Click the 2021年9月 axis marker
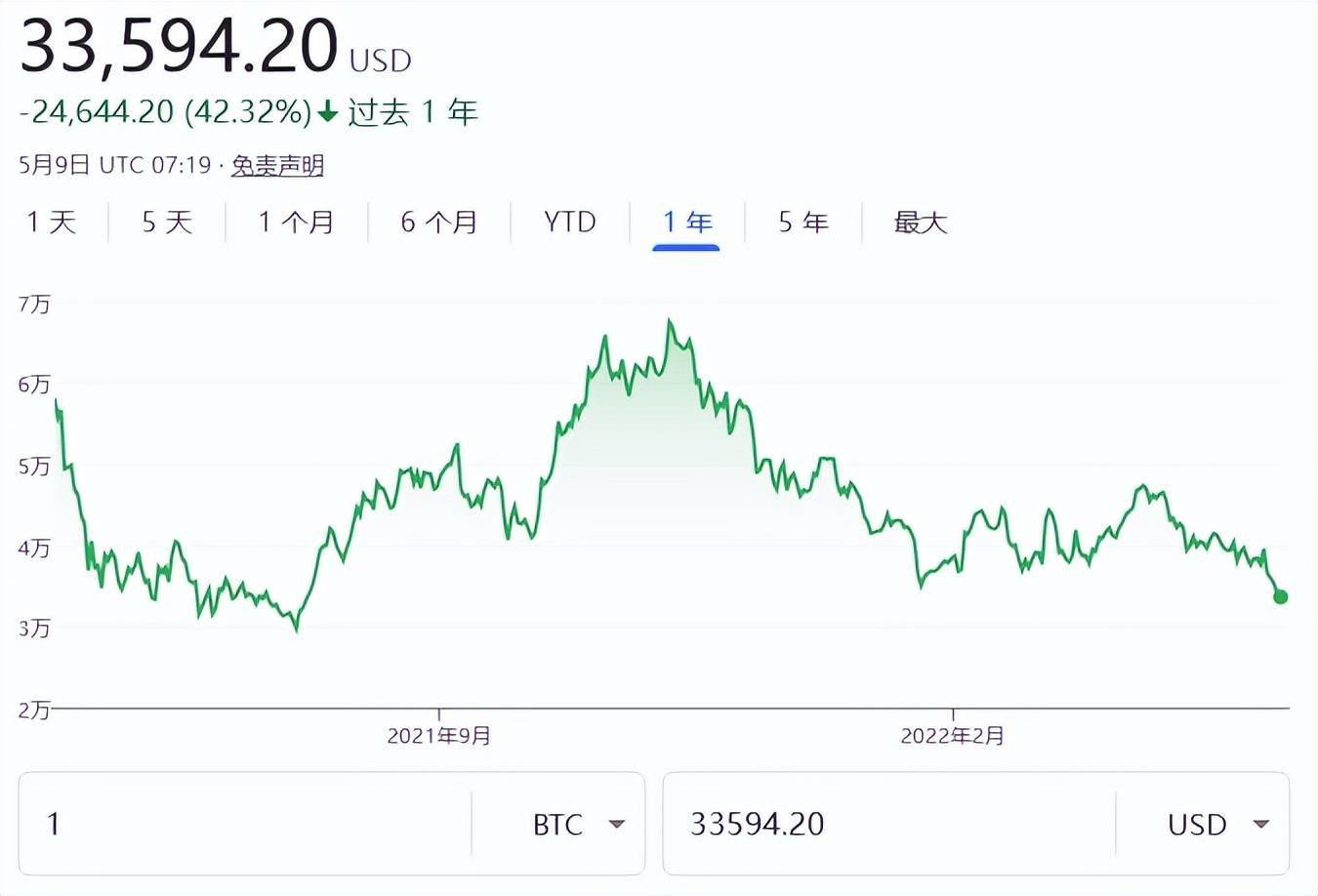 pyautogui.click(x=438, y=735)
